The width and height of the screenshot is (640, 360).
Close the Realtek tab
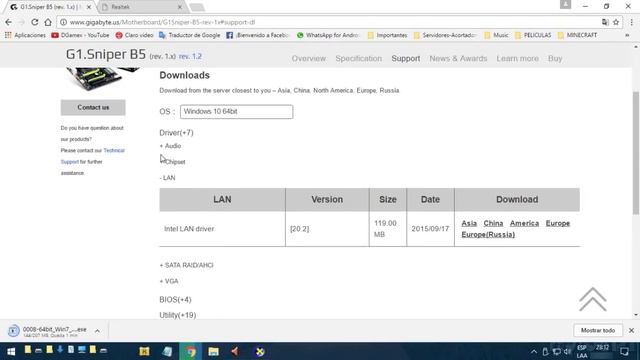(x=180, y=7)
